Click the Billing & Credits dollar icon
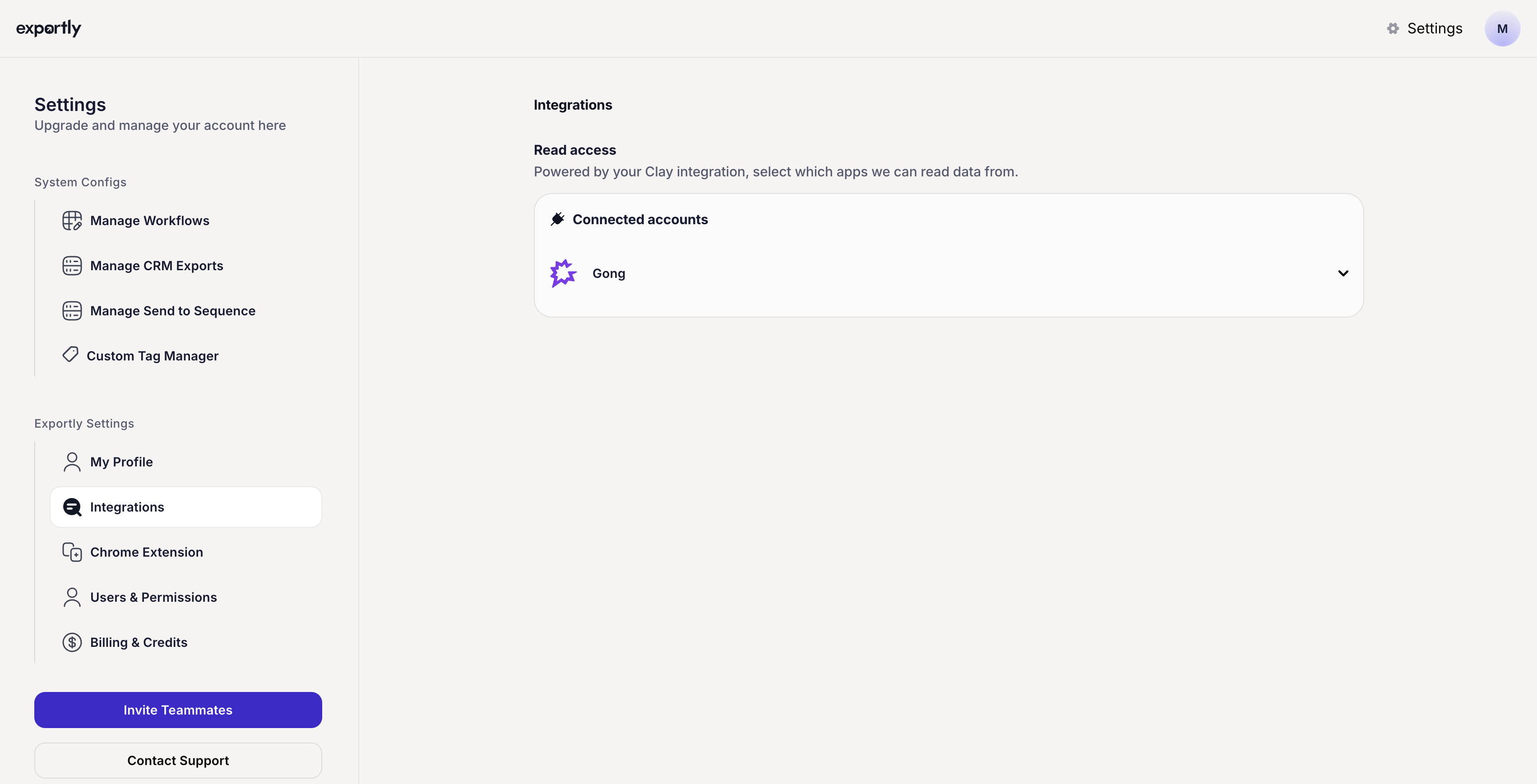 click(x=72, y=643)
